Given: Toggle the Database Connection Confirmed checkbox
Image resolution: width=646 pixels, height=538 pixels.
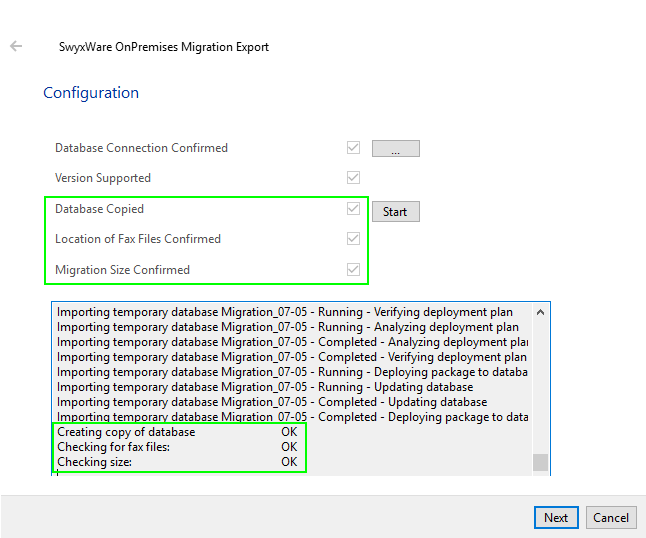Looking at the screenshot, I should pyautogui.click(x=353, y=148).
